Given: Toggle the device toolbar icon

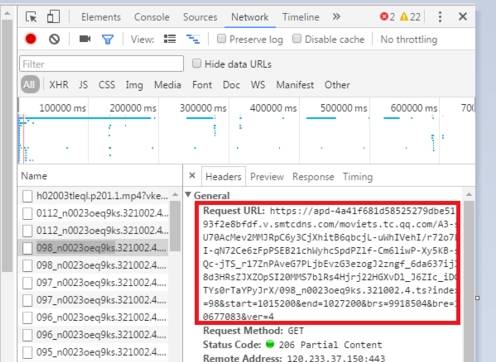Looking at the screenshot, I should click(x=53, y=17).
